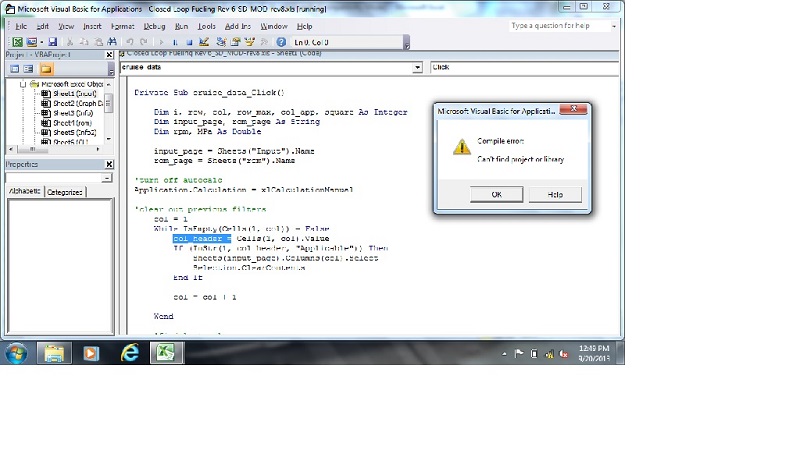Click Toggle Folders icon in Project panel

[46, 69]
